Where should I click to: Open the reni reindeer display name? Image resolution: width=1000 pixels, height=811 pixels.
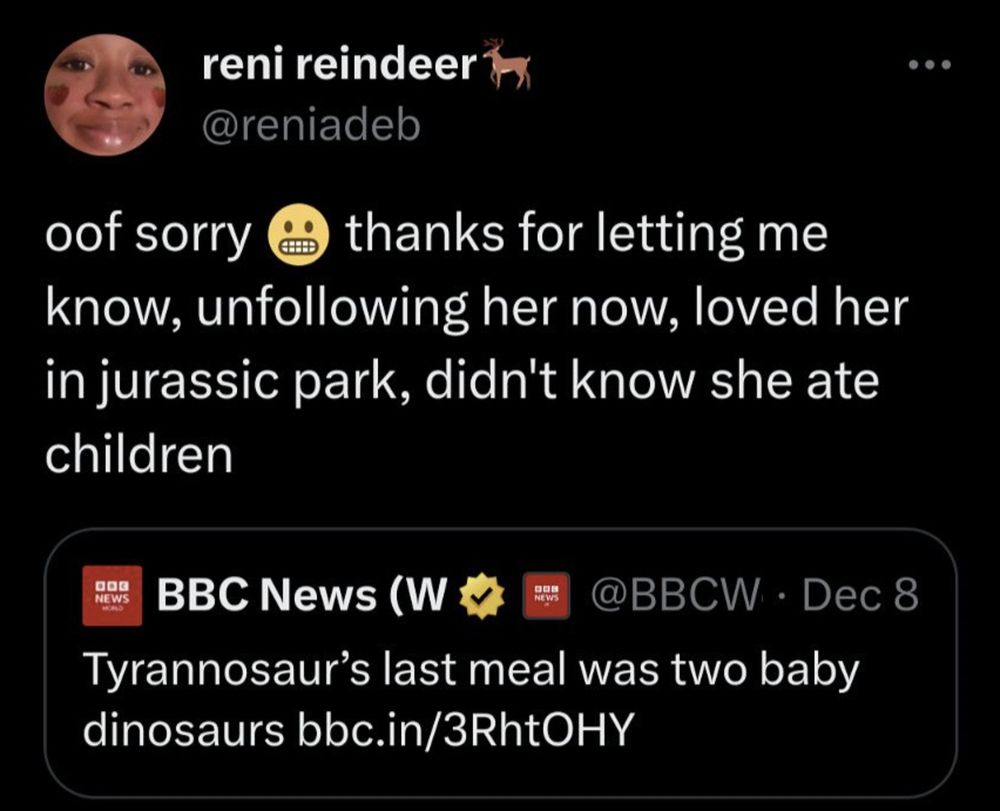[340, 65]
